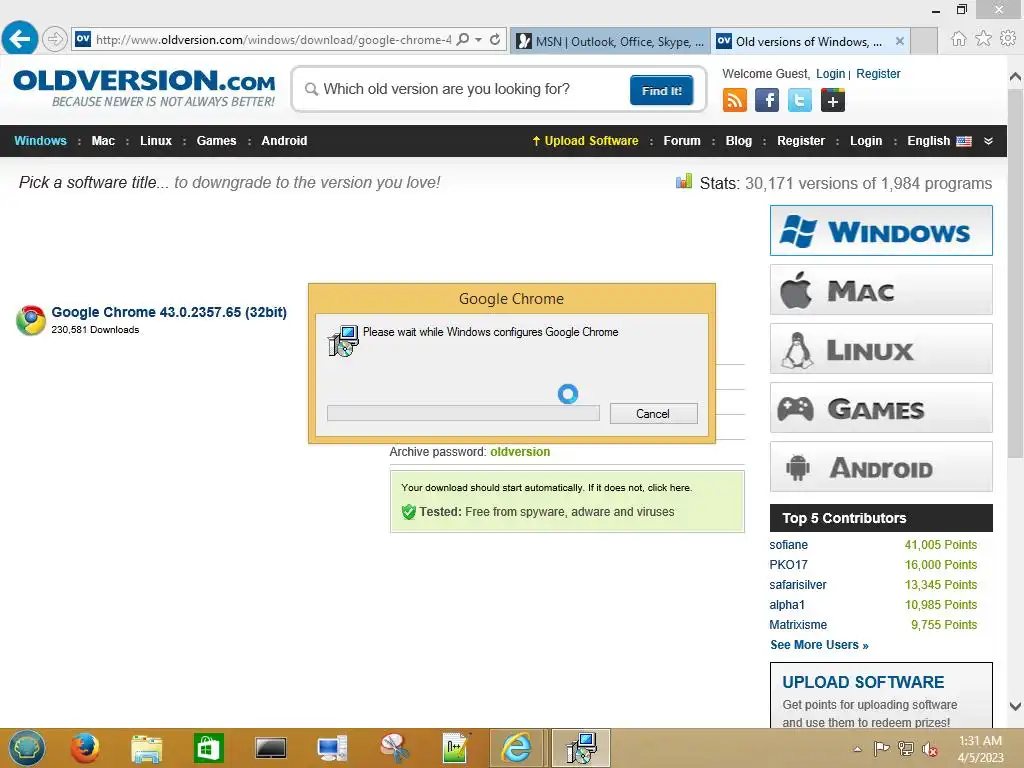Open the English language selector
The image size is (1024, 768).
click(939, 141)
